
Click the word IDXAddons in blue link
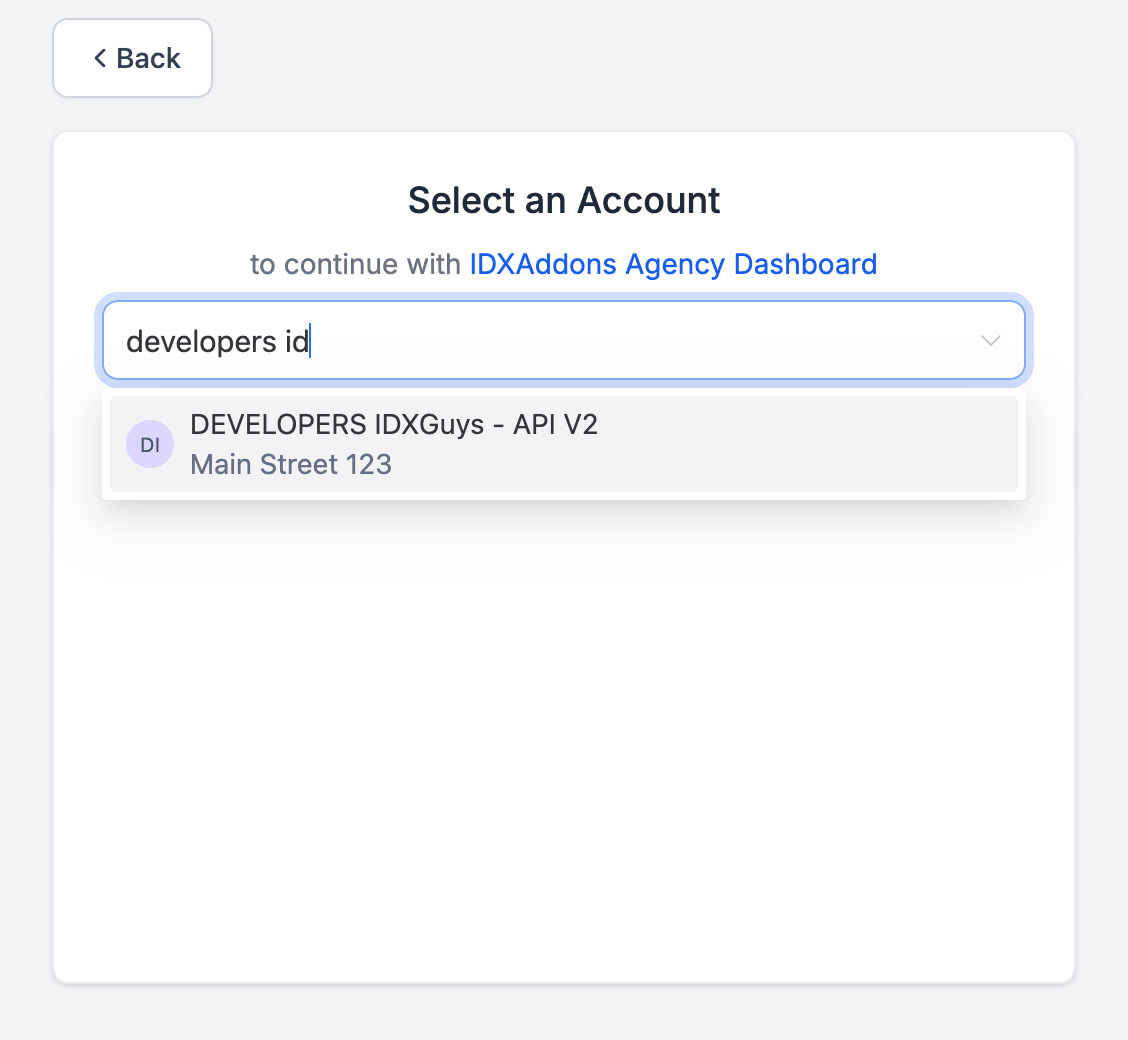[543, 264]
